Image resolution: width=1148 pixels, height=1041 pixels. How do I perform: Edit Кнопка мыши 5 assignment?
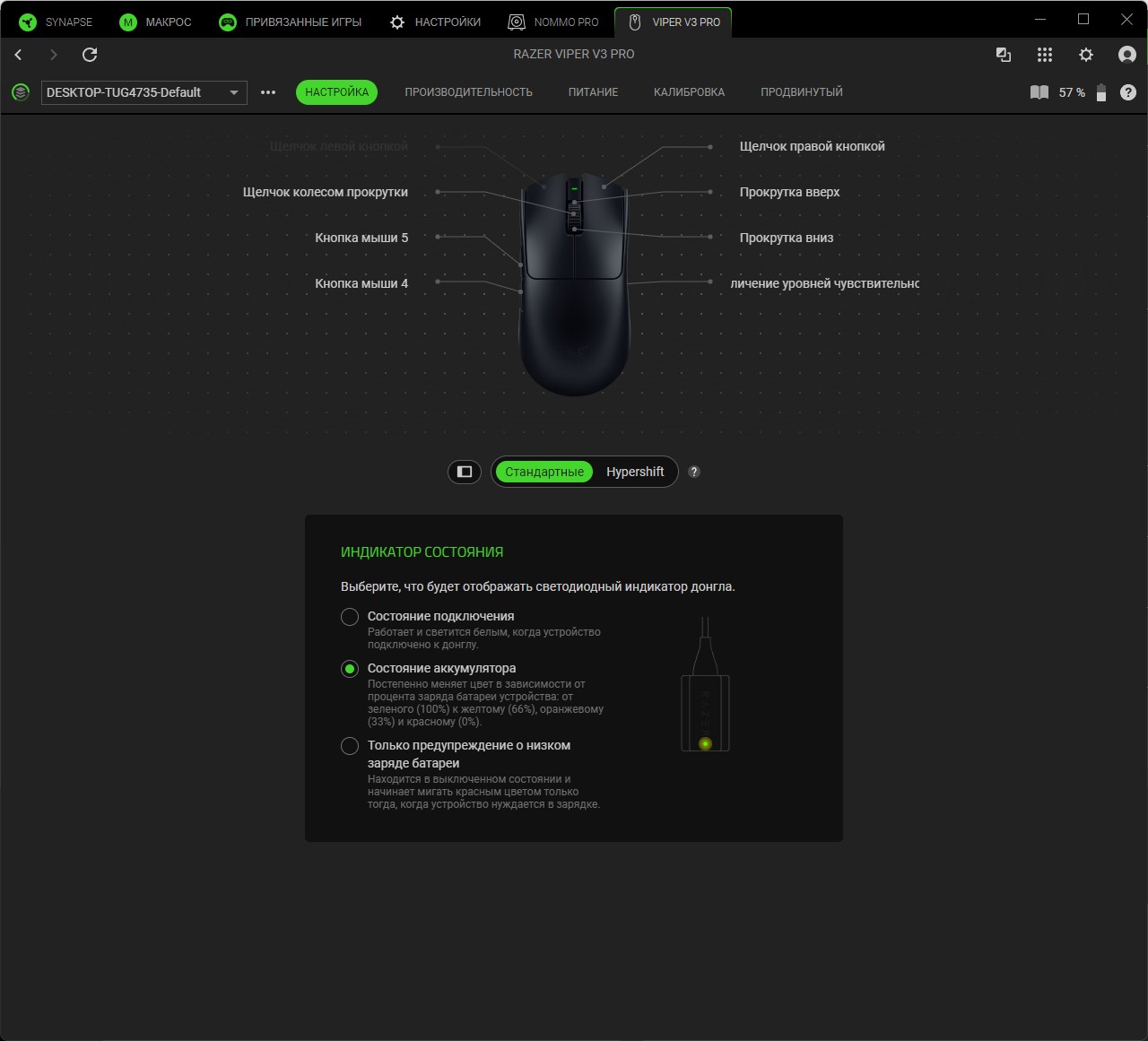[x=361, y=238]
